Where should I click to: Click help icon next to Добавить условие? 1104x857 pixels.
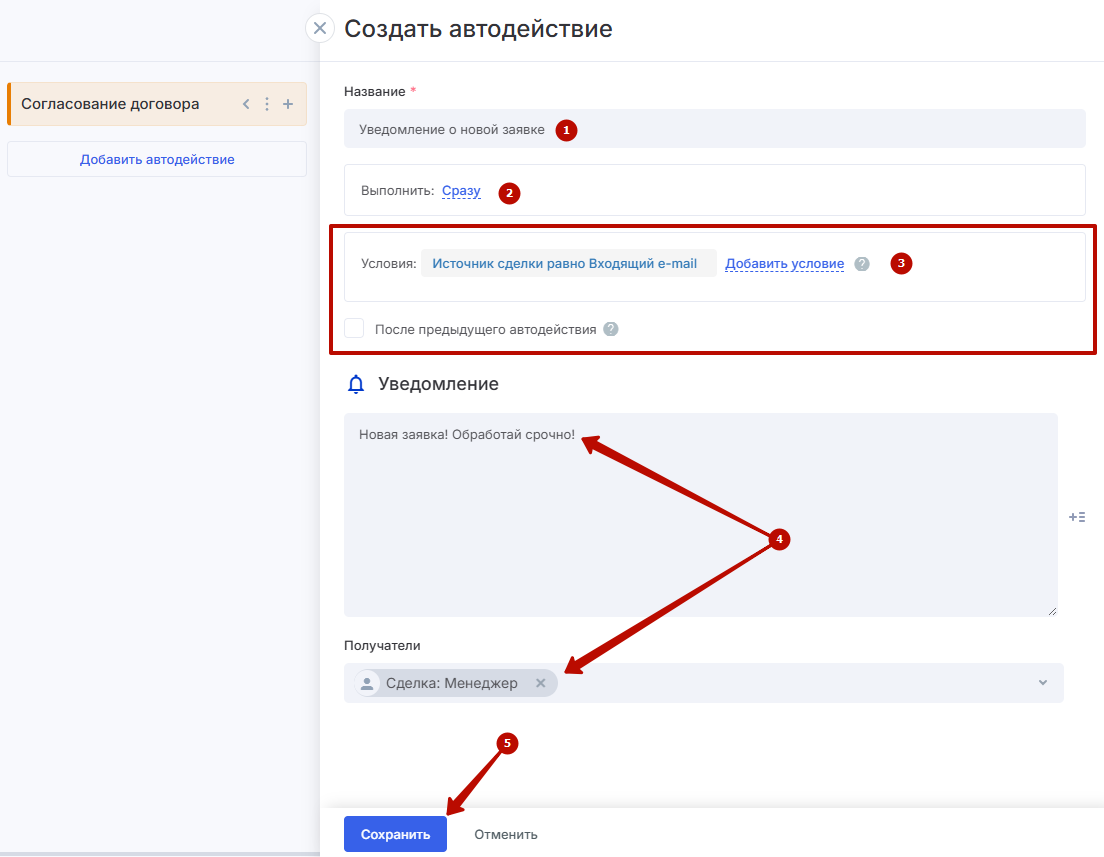[862, 264]
